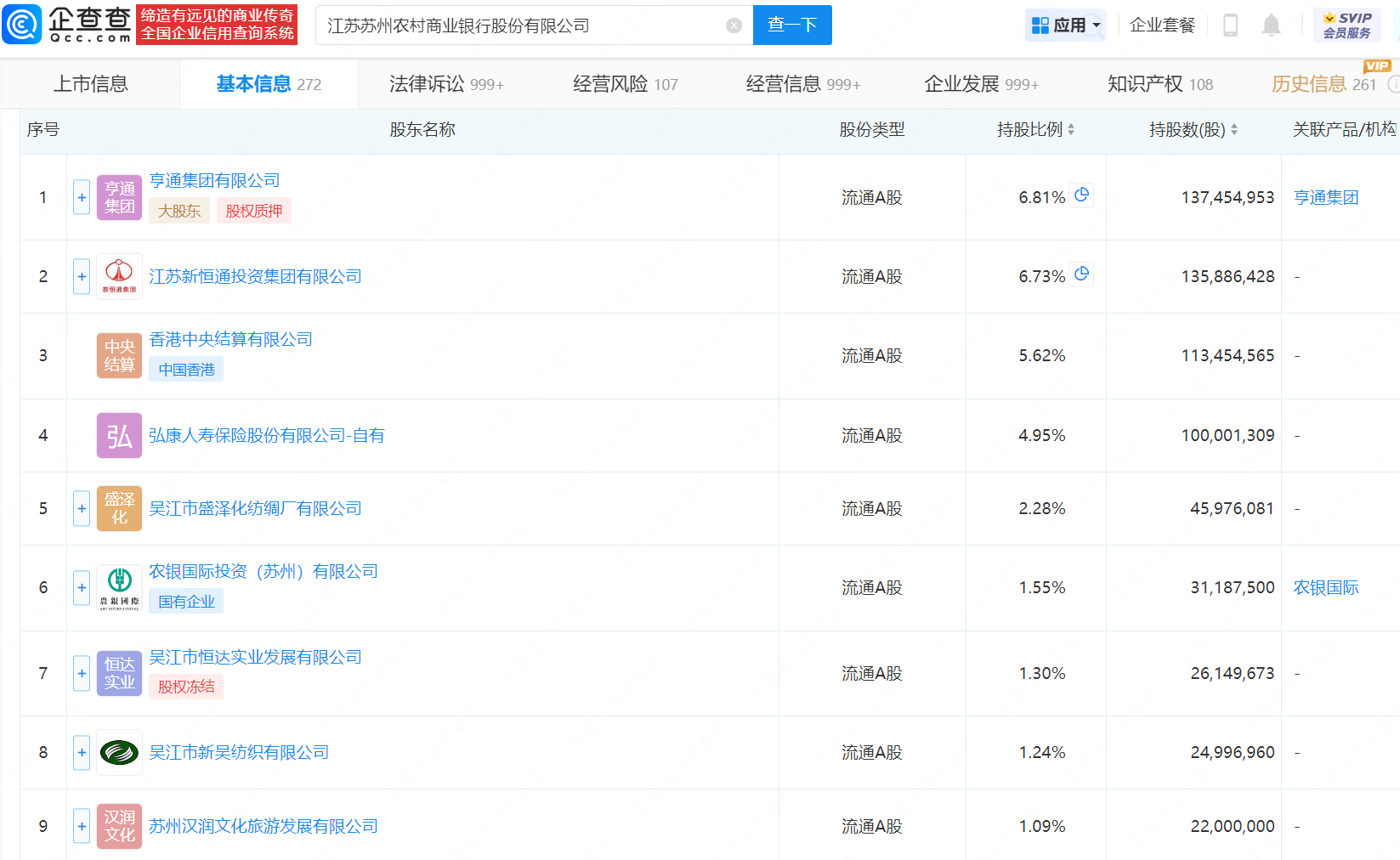Switch to 历史信息 VIP tab
This screenshot has width=1400, height=860.
[1323, 84]
